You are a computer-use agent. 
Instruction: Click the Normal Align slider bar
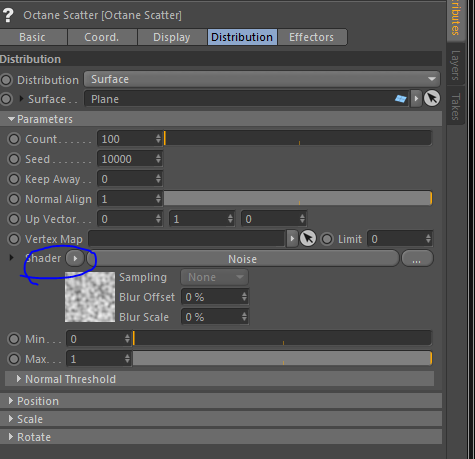tap(298, 198)
